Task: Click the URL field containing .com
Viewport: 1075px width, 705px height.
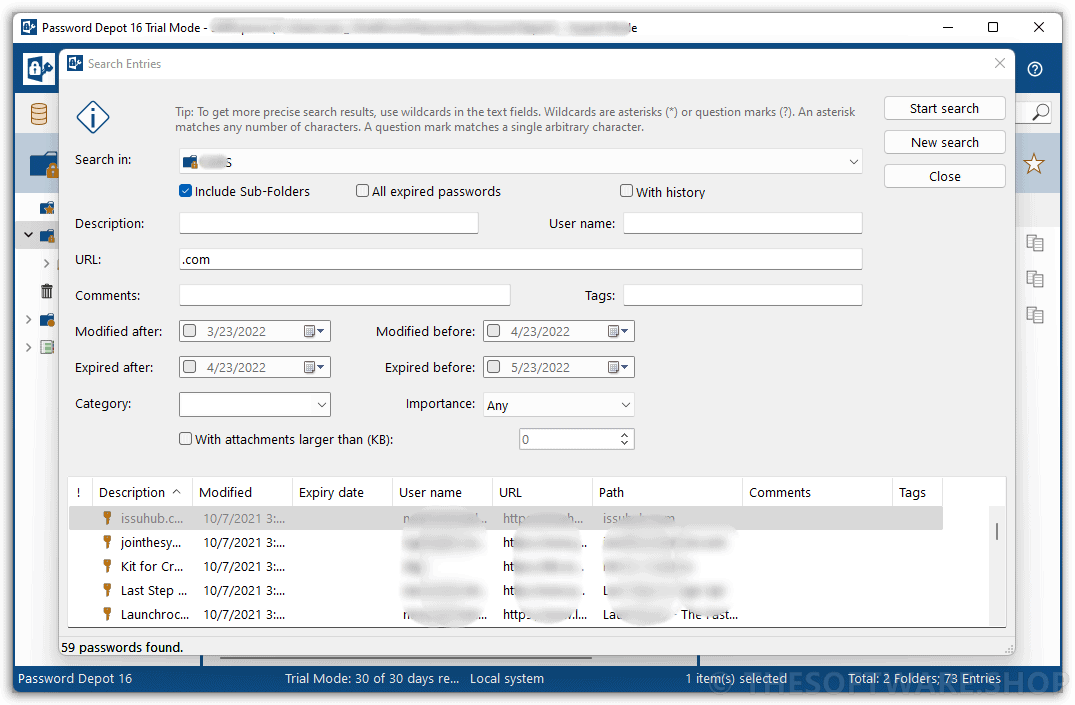Action: (x=520, y=259)
